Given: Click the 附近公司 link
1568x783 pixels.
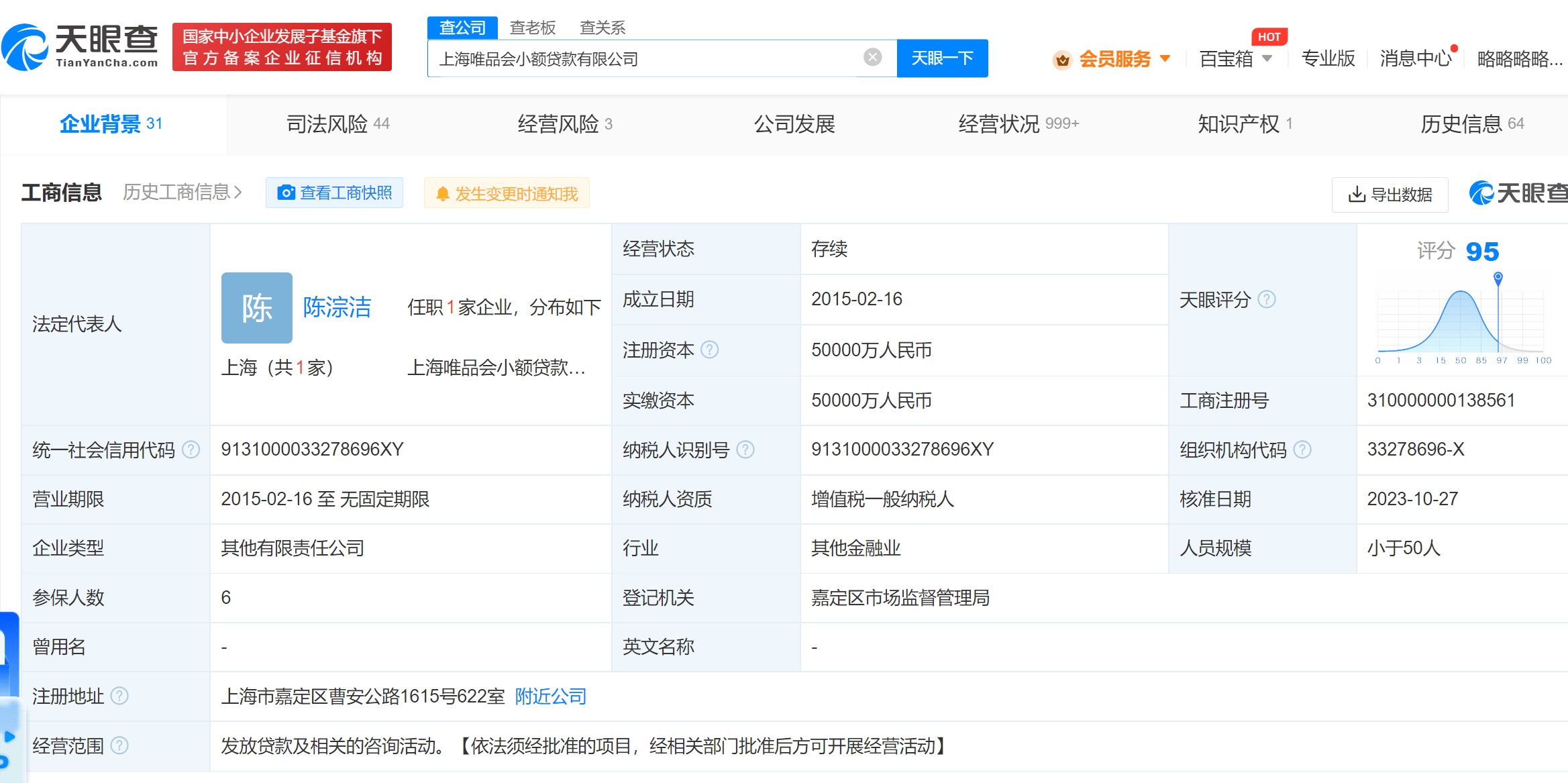Looking at the screenshot, I should 550,696.
